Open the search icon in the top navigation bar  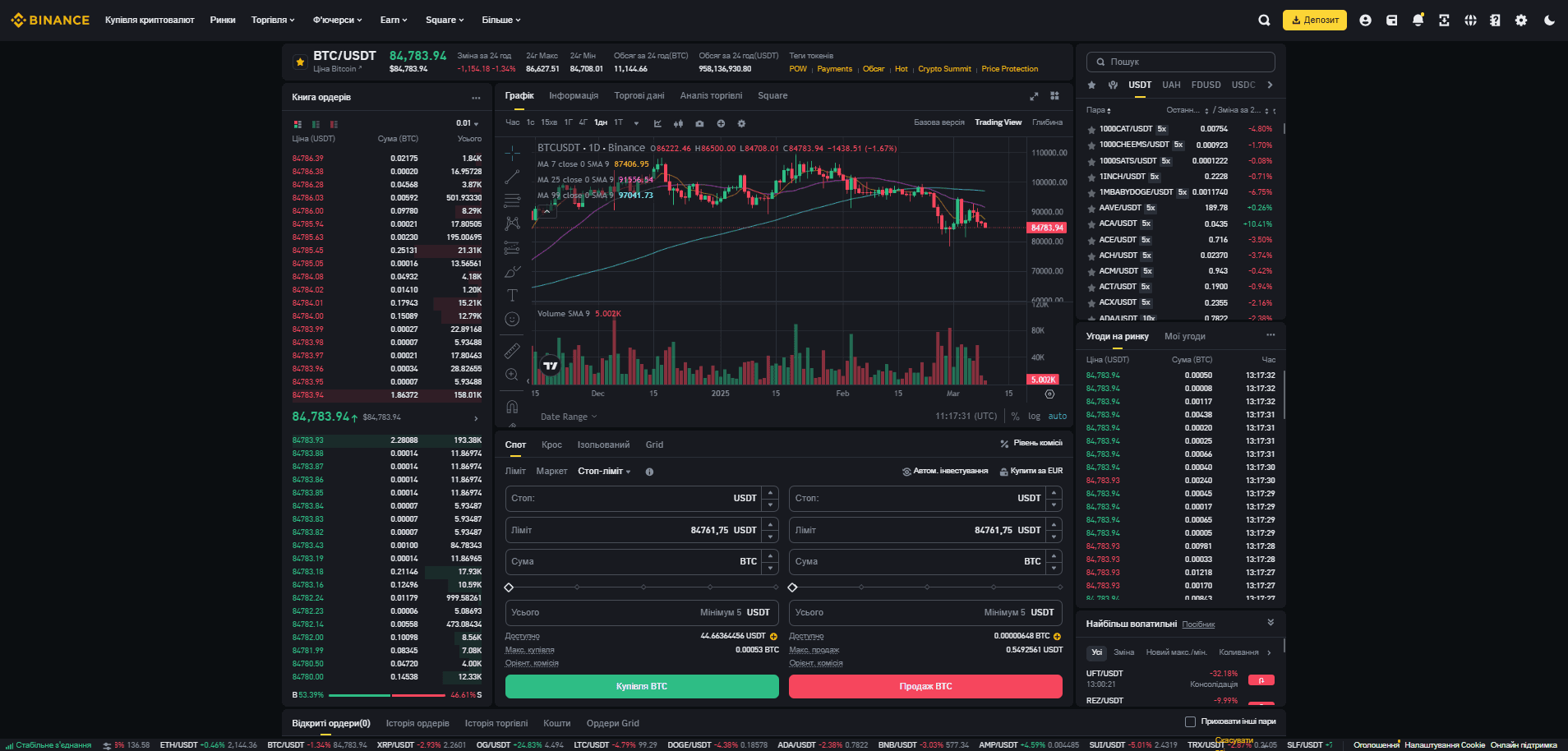[1264, 21]
